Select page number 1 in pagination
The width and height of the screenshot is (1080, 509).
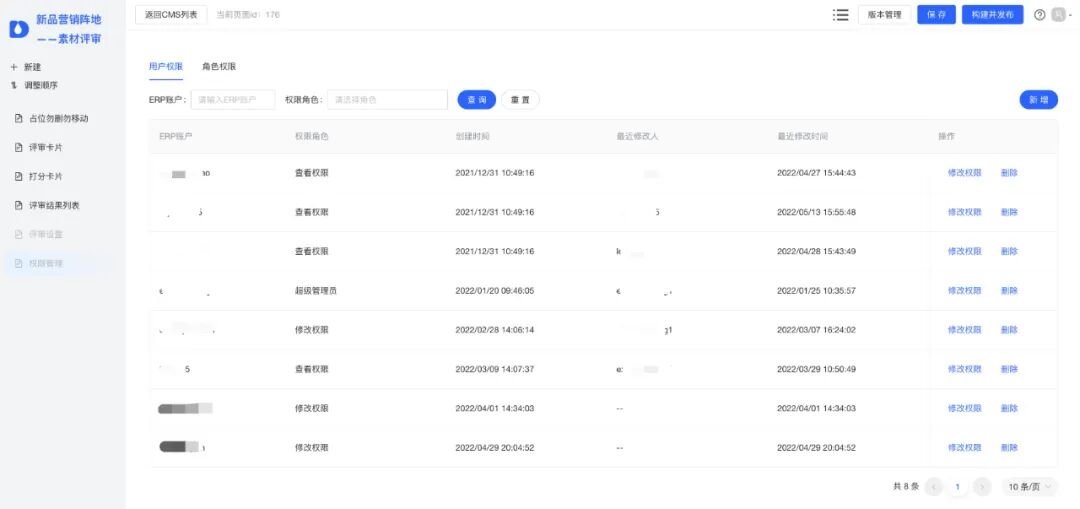coord(957,486)
